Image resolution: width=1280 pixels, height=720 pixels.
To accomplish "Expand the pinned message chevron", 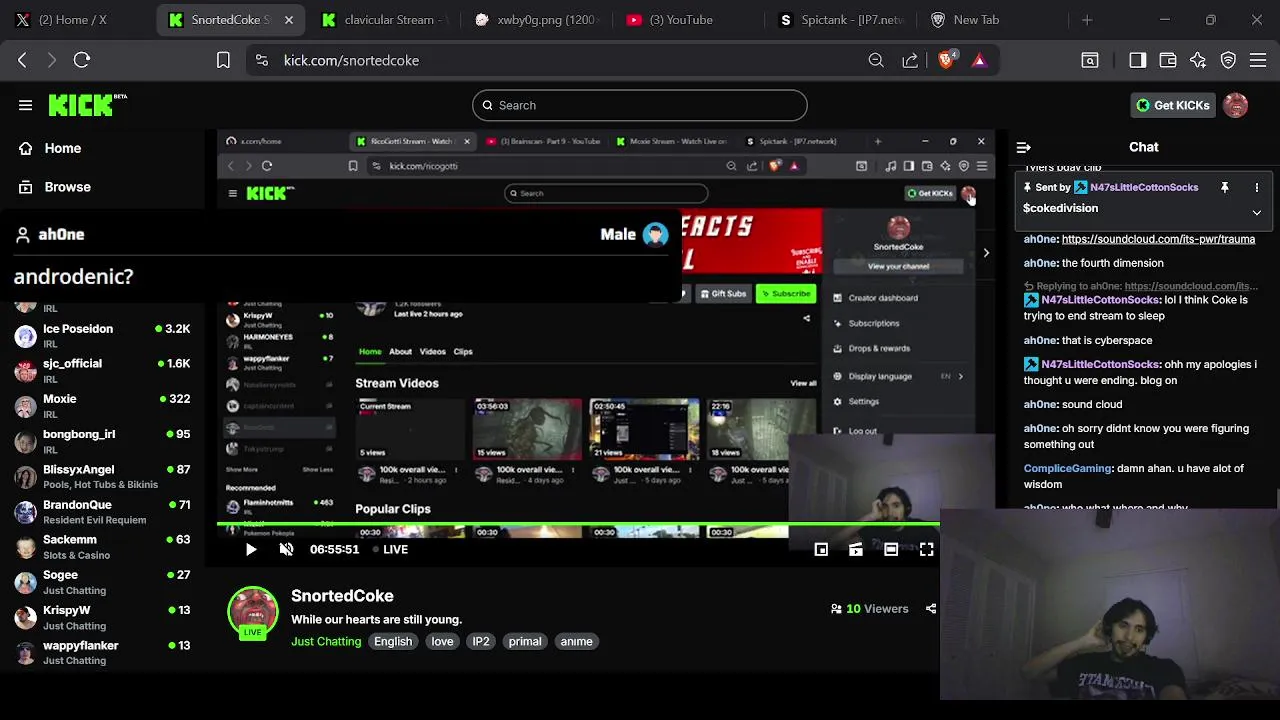I will (x=1257, y=212).
